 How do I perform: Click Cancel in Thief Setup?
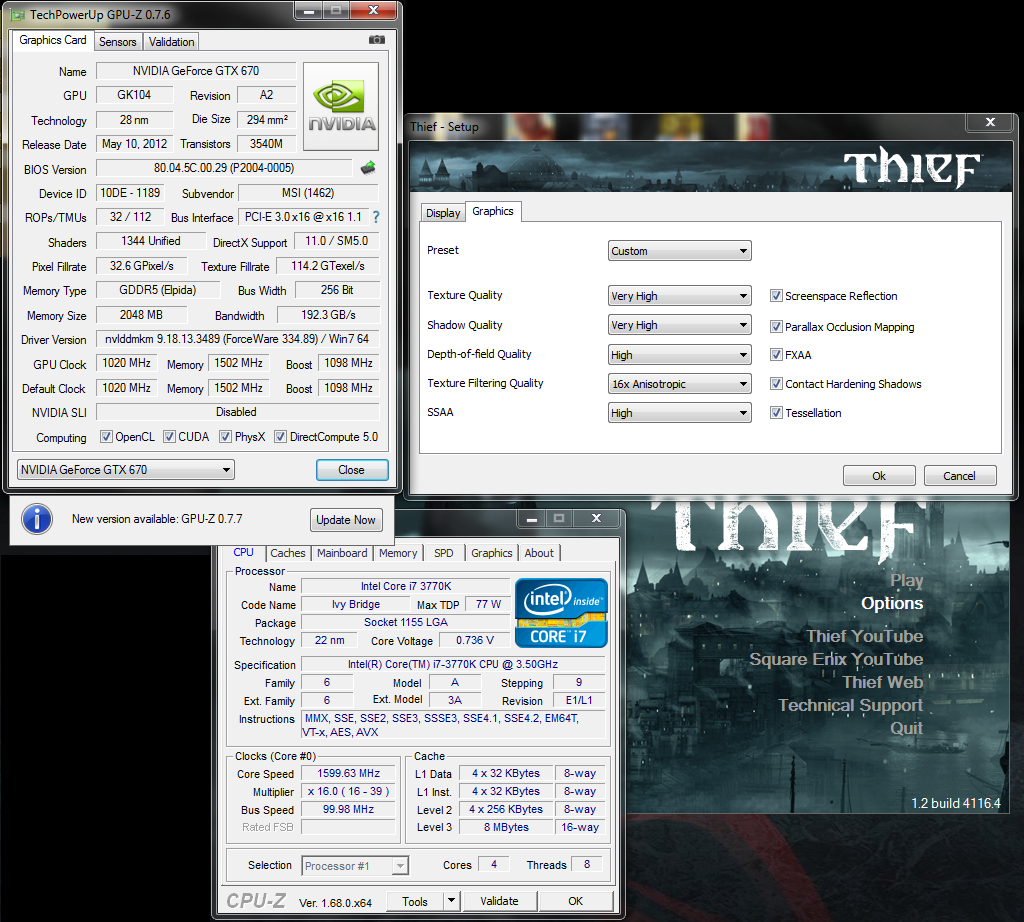(959, 476)
